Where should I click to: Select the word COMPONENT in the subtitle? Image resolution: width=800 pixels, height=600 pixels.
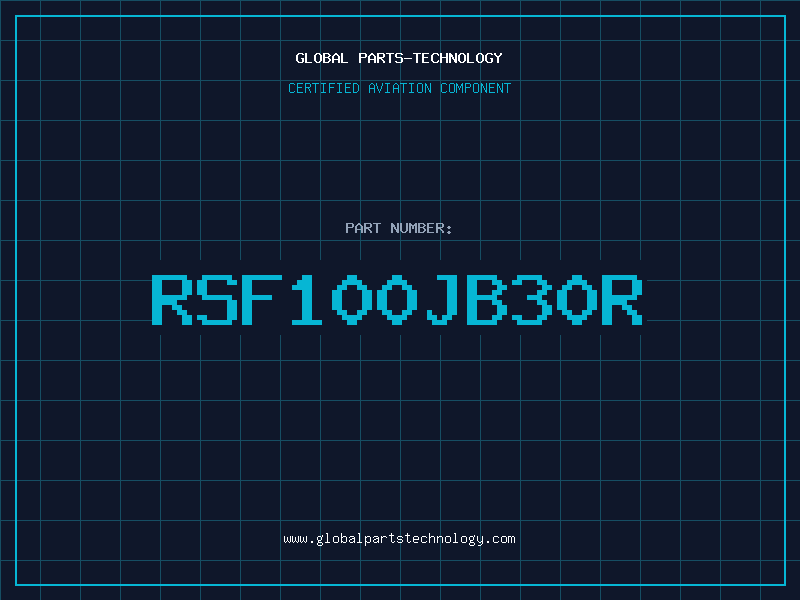(476, 88)
